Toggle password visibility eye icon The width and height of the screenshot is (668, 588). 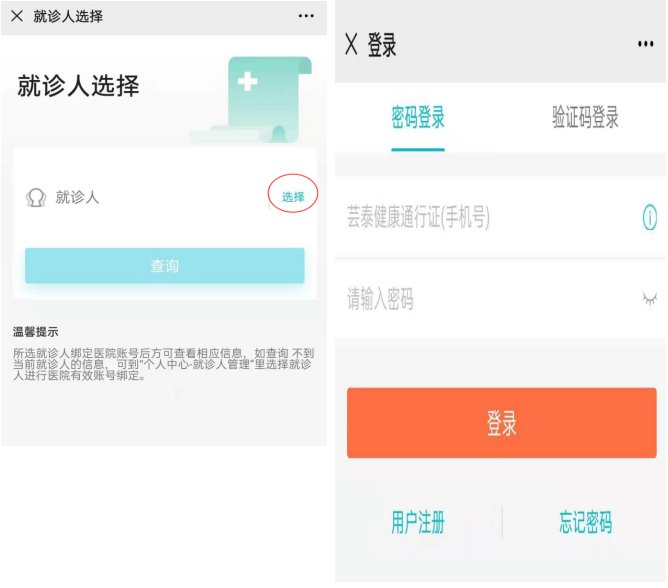pos(650,298)
